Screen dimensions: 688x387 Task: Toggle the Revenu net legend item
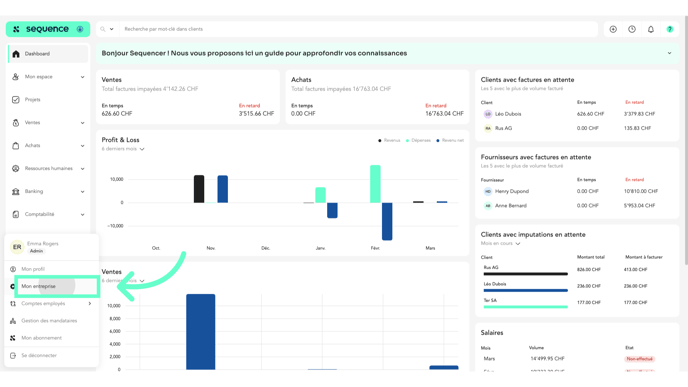pos(450,140)
